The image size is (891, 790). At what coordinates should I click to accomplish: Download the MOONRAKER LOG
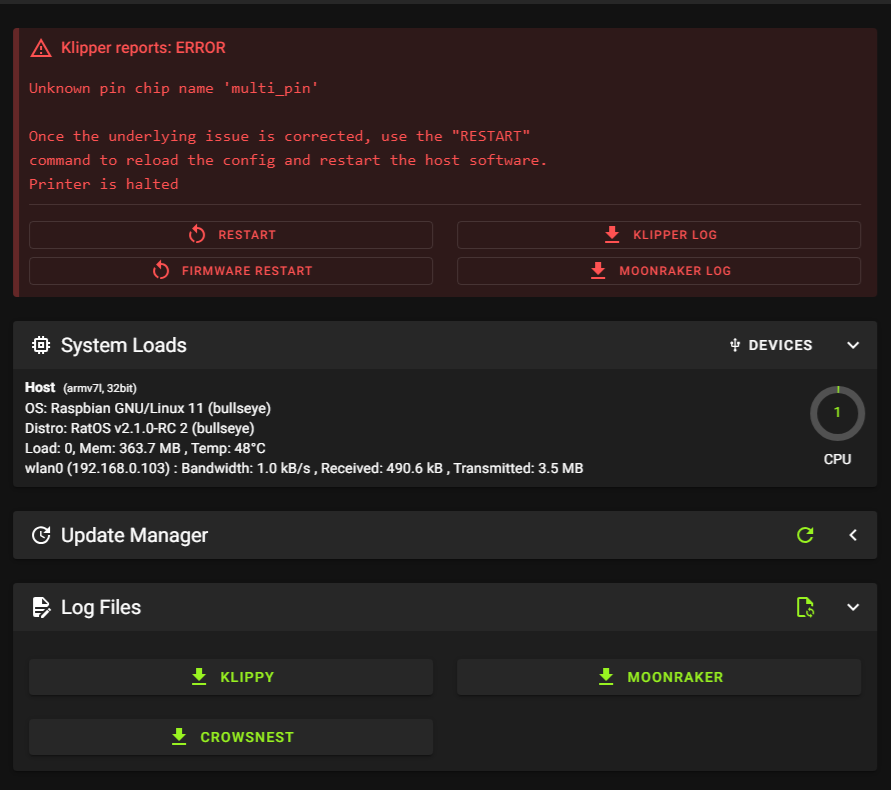click(659, 271)
